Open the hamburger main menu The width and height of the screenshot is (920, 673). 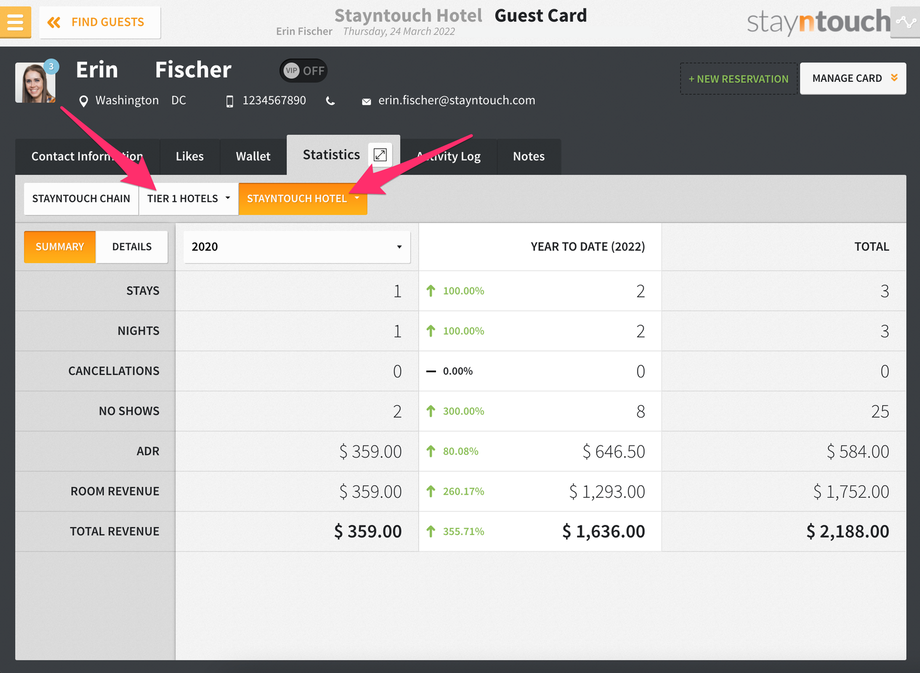click(x=15, y=22)
